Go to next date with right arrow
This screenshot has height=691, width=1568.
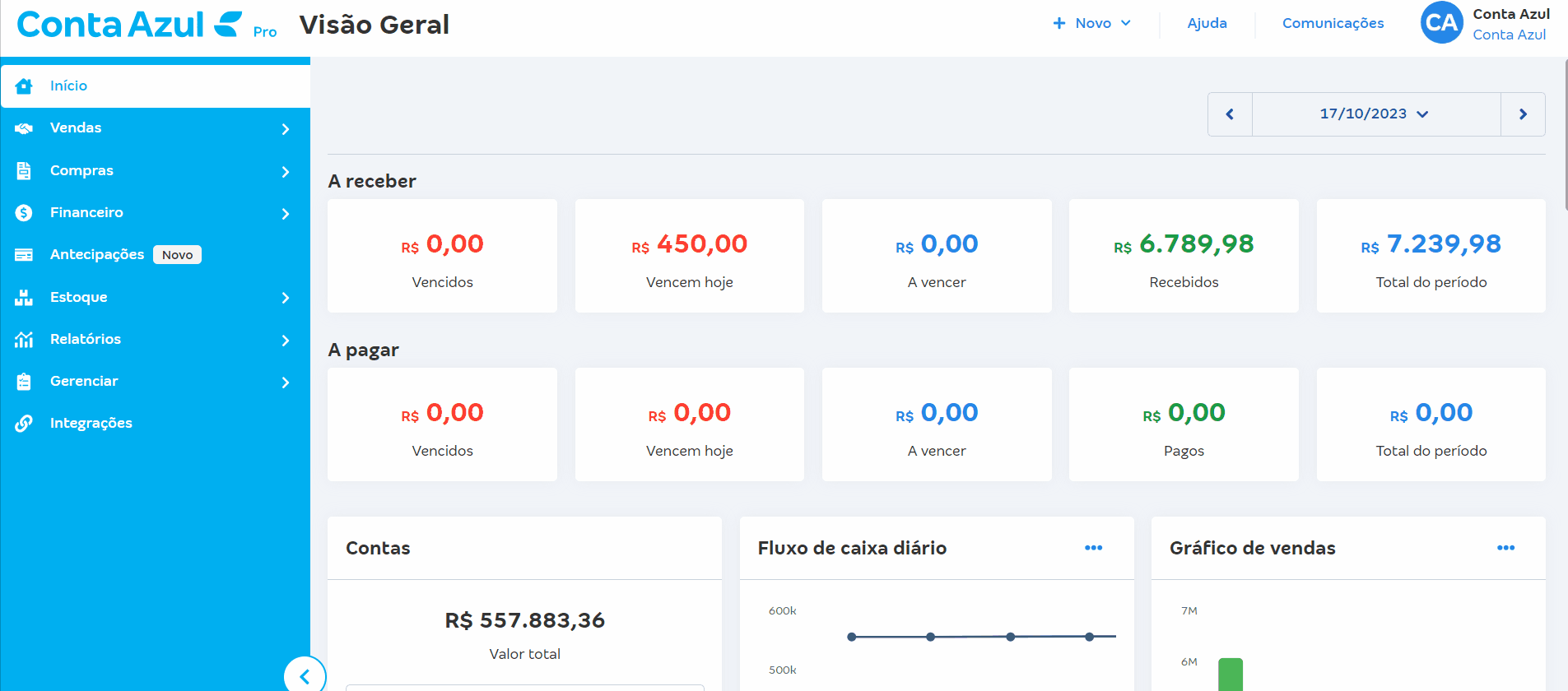point(1523,114)
